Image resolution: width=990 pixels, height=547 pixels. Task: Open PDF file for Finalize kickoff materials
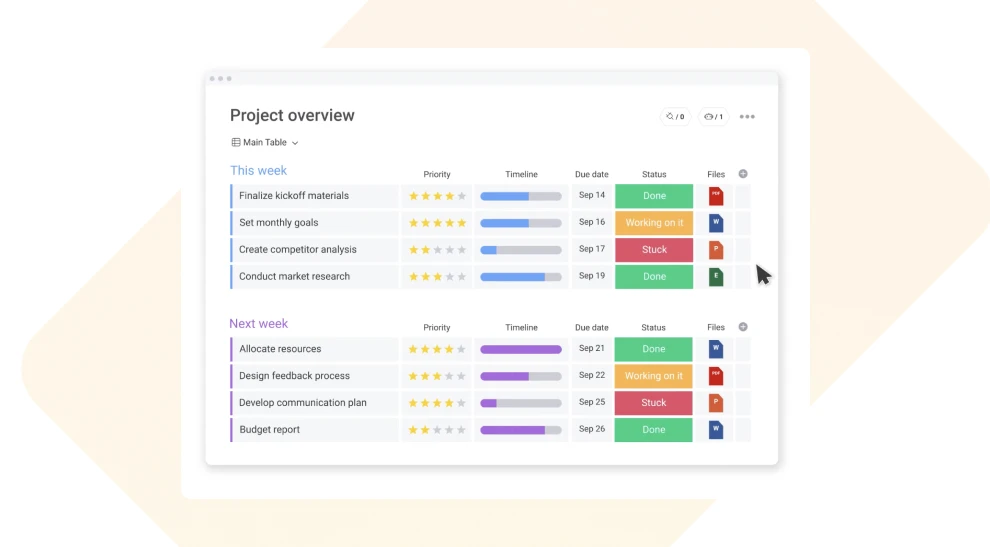715,196
